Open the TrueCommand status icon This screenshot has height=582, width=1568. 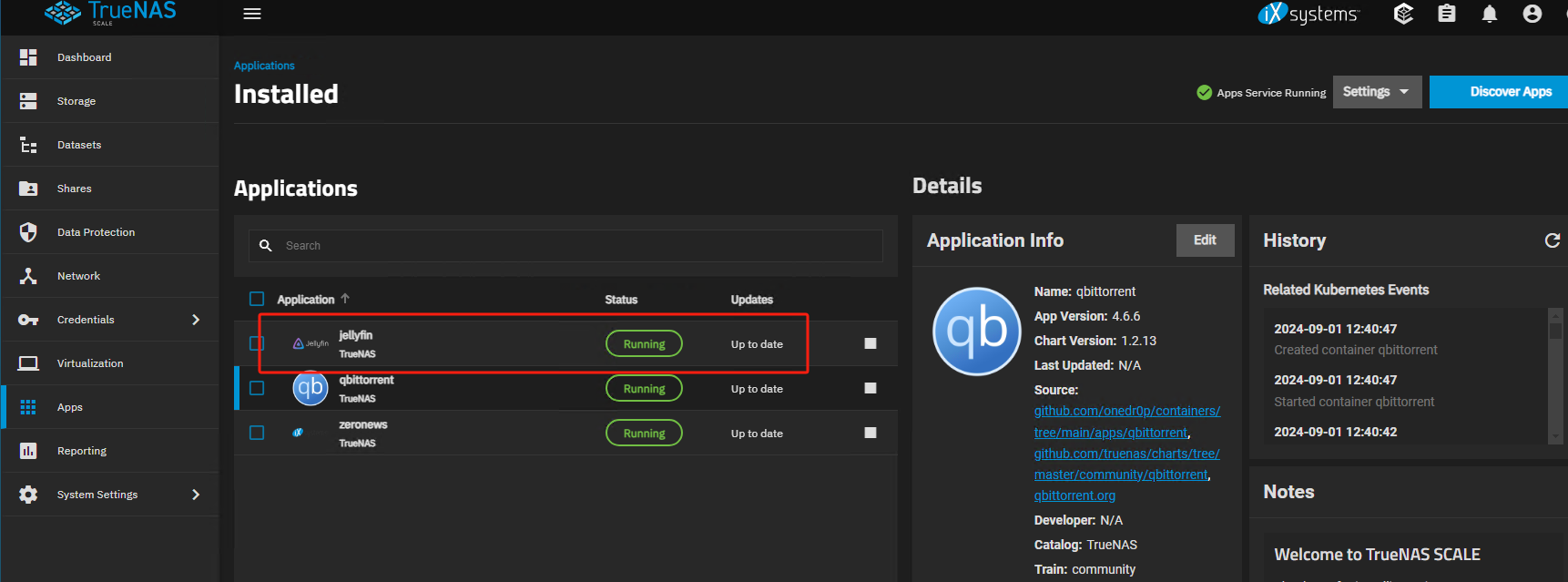point(1403,14)
